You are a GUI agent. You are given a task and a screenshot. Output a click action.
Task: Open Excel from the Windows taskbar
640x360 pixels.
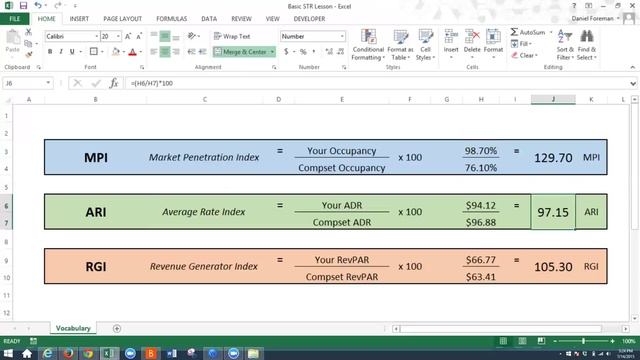click(108, 353)
